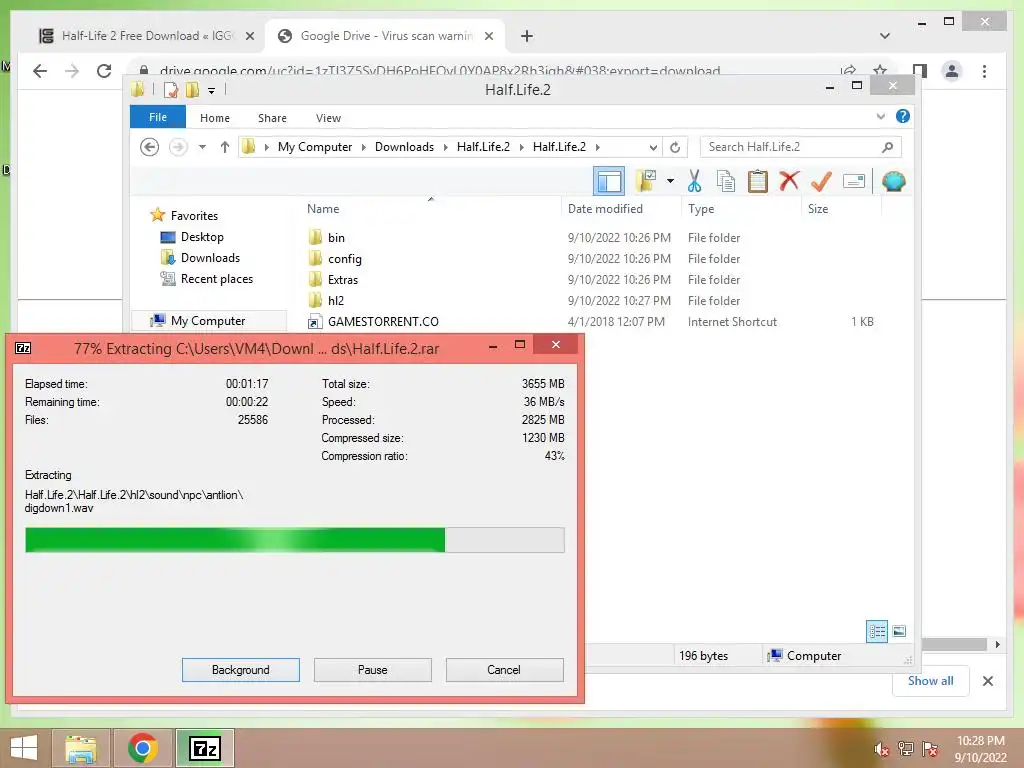Switch Explorer to large icons view
The height and width of the screenshot is (768, 1024).
(899, 631)
